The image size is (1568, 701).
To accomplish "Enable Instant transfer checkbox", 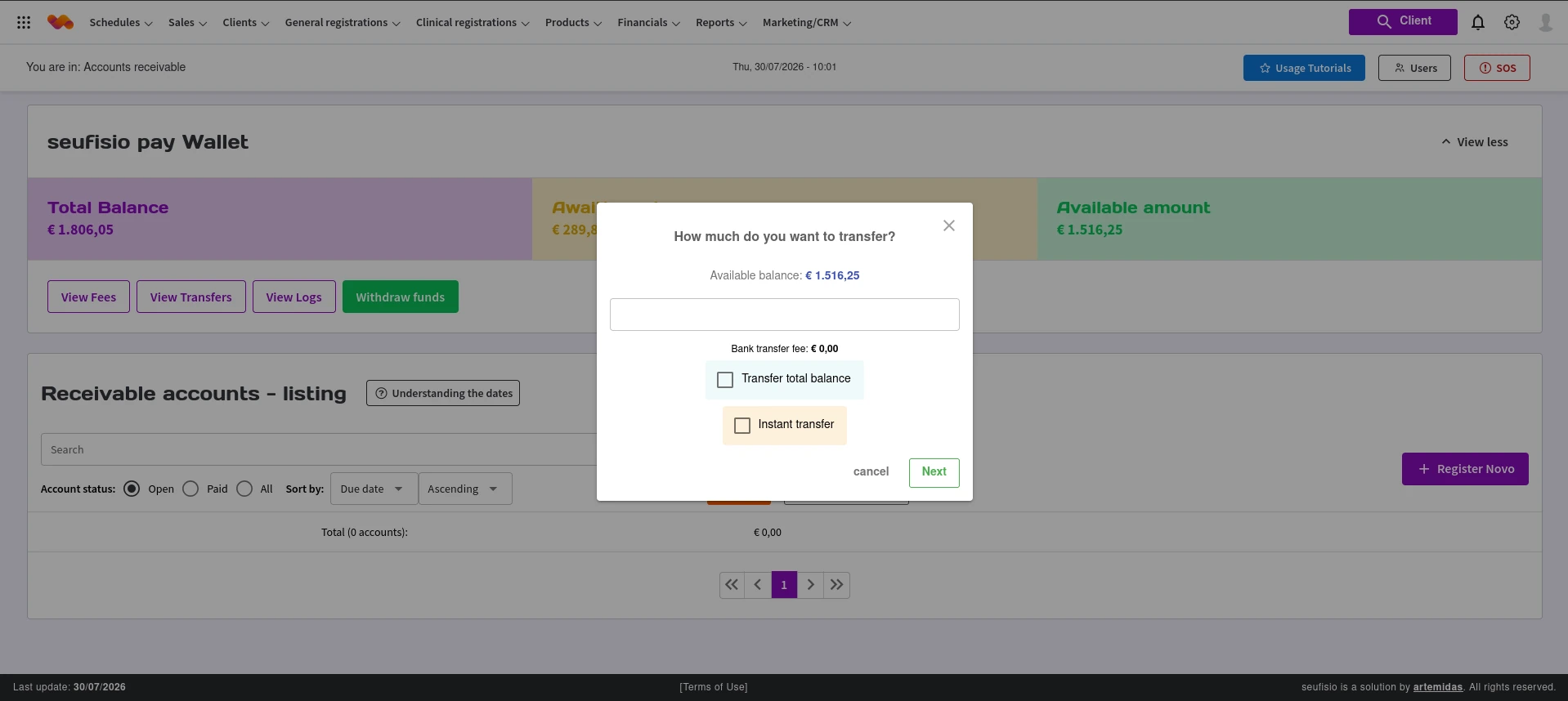I will pos(742,426).
